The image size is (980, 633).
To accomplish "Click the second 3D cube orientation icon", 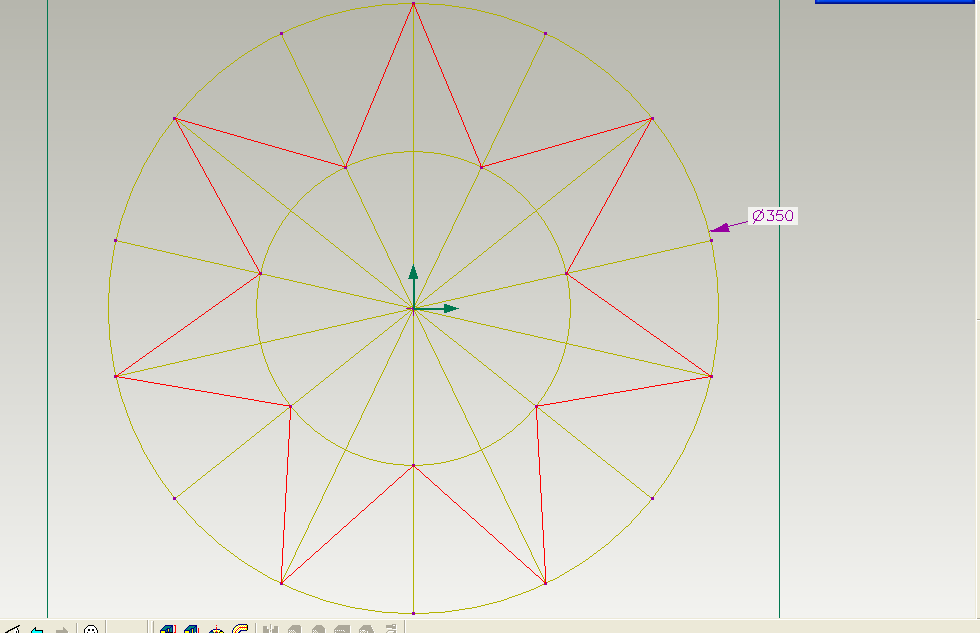I will 191,627.
